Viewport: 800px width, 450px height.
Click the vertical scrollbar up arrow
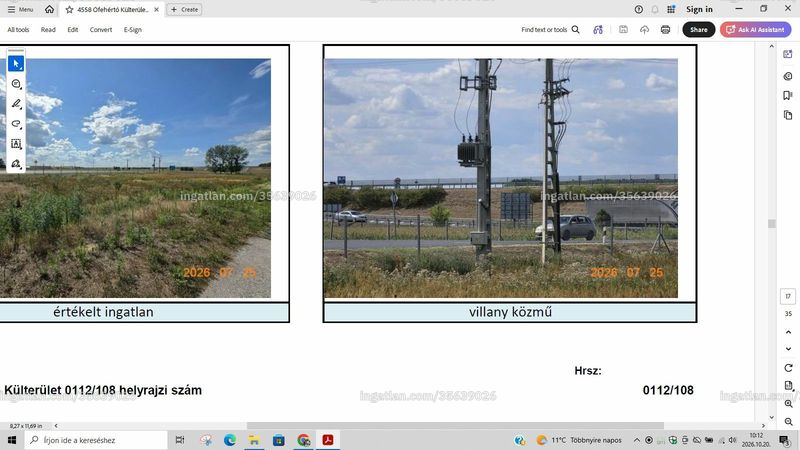click(771, 46)
